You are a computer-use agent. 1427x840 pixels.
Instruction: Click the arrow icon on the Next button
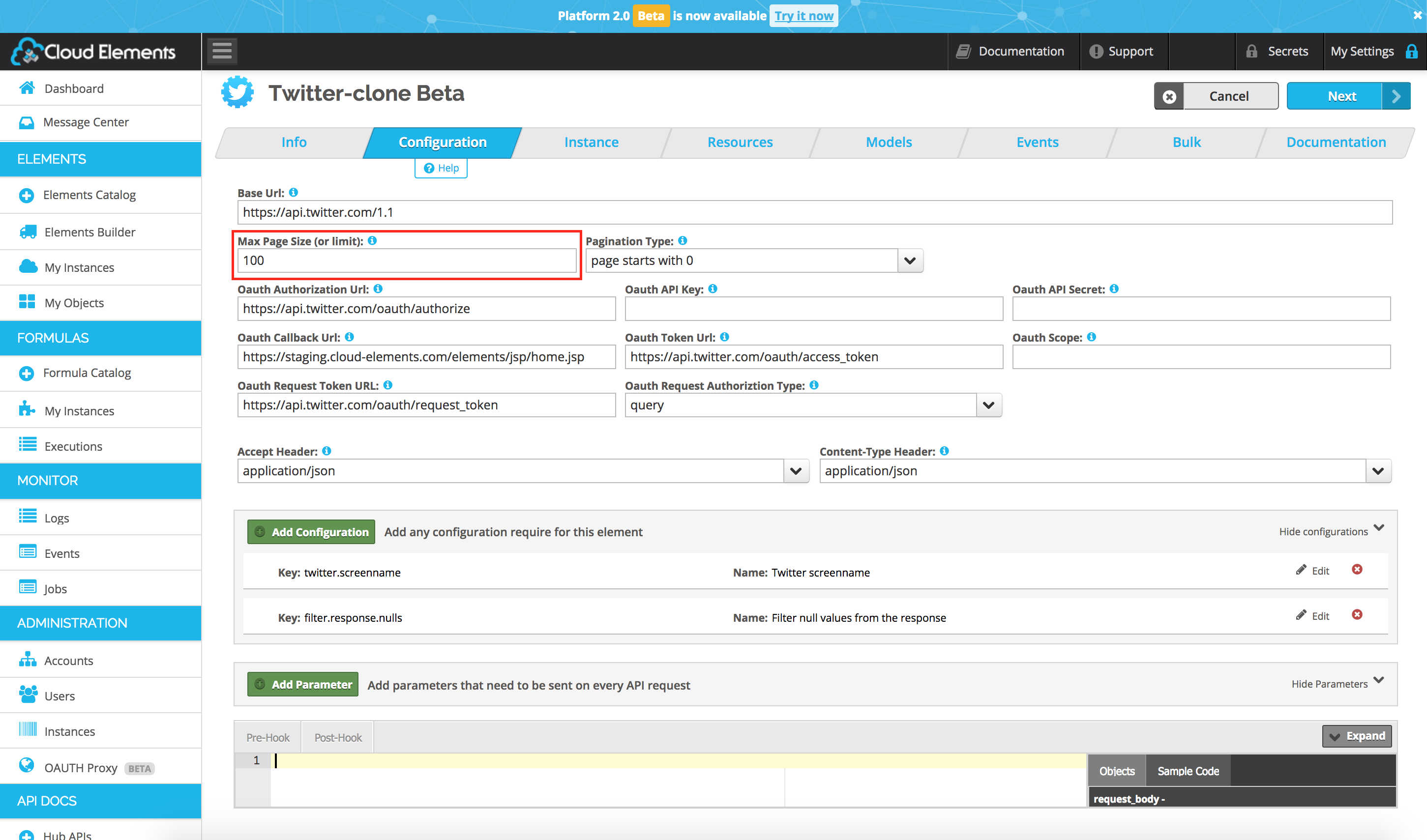point(1396,96)
